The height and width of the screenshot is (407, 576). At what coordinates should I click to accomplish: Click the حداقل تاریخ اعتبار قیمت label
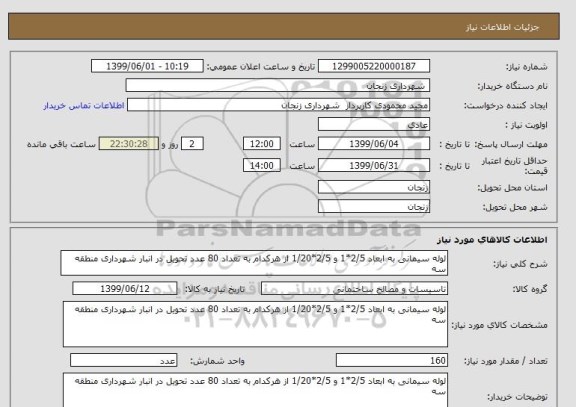(x=514, y=166)
